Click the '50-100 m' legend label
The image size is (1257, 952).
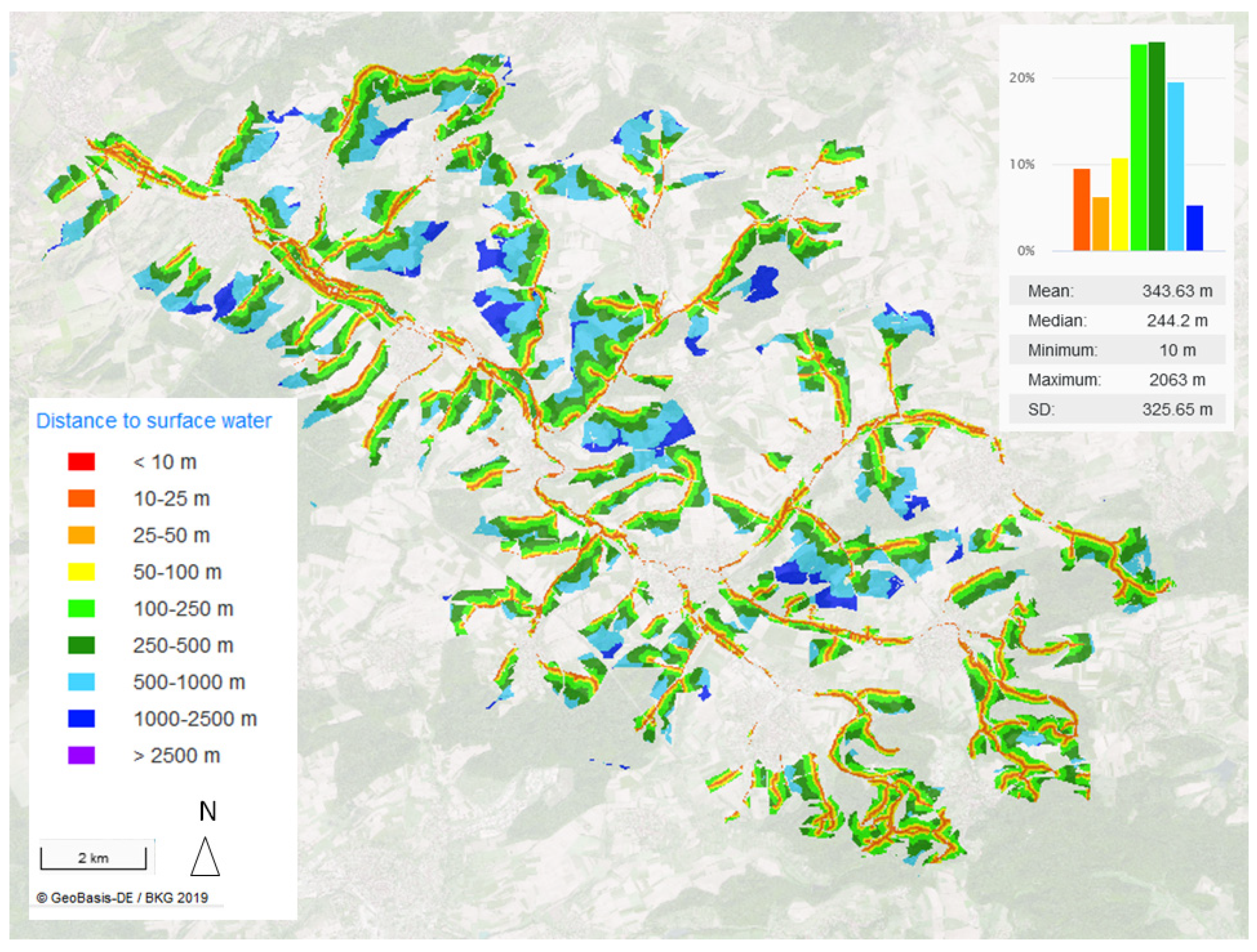177,572
